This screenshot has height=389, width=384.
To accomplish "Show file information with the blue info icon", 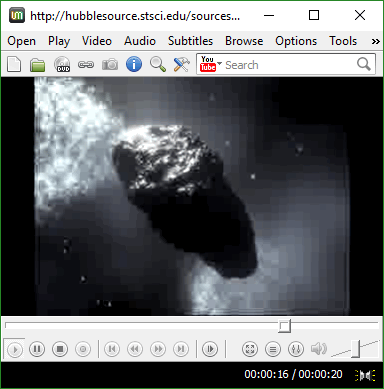I will [134, 64].
